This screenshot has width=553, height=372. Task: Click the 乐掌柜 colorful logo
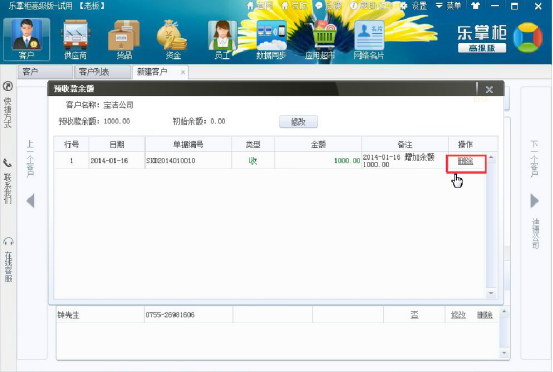point(528,38)
